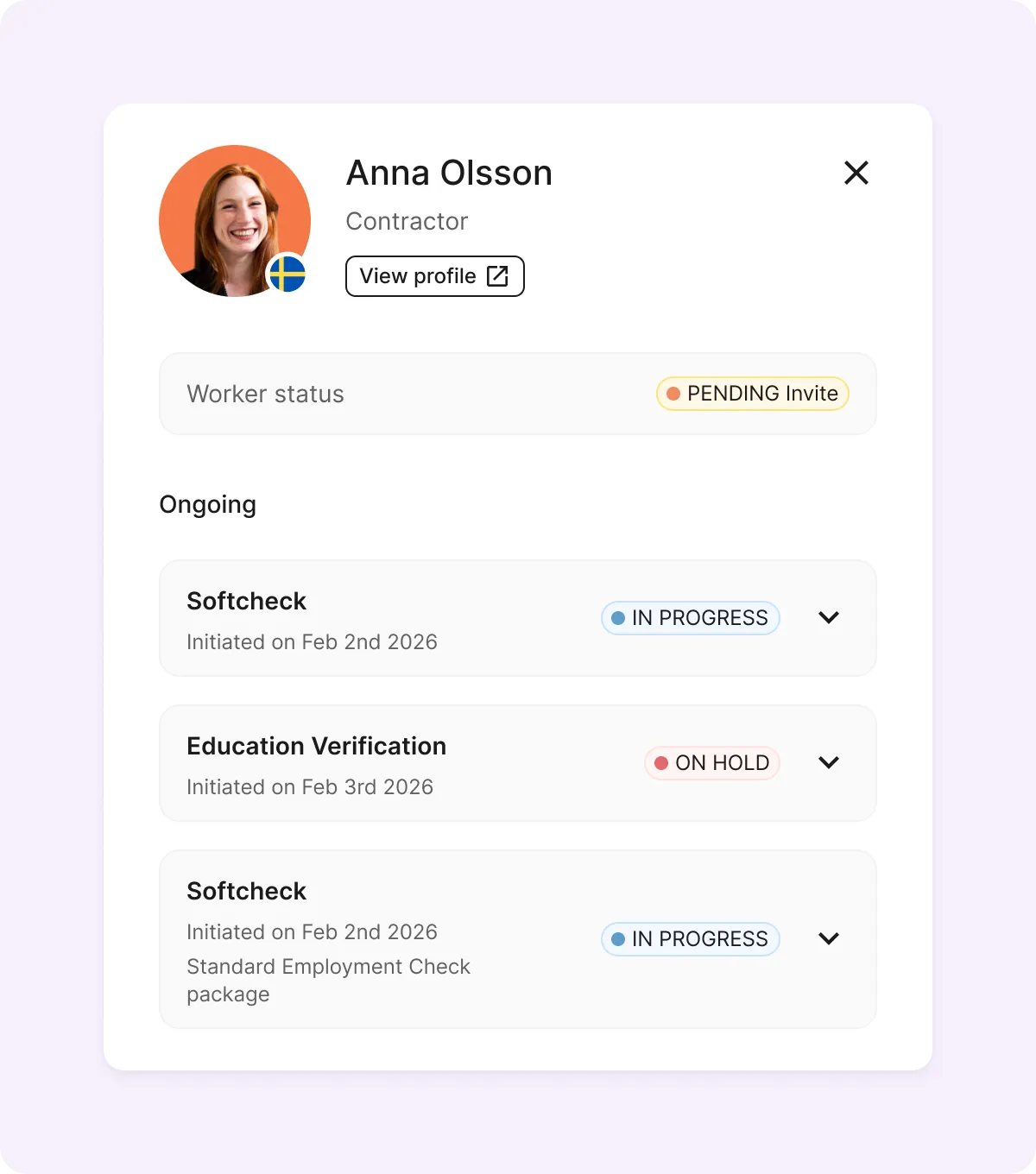Open the Education Verification card title
This screenshot has width=1036, height=1174.
click(x=316, y=746)
